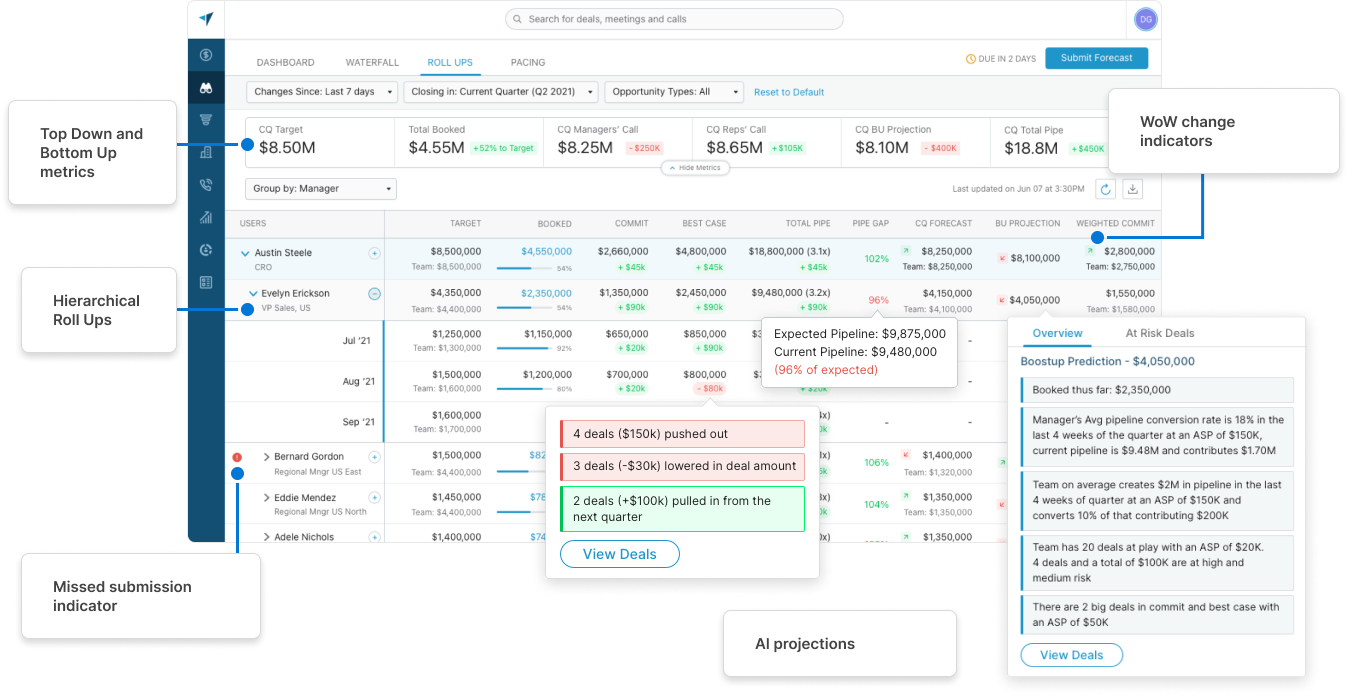Open the bar chart analytics sidebar icon
This screenshot has height=697, width=1348.
[x=206, y=217]
